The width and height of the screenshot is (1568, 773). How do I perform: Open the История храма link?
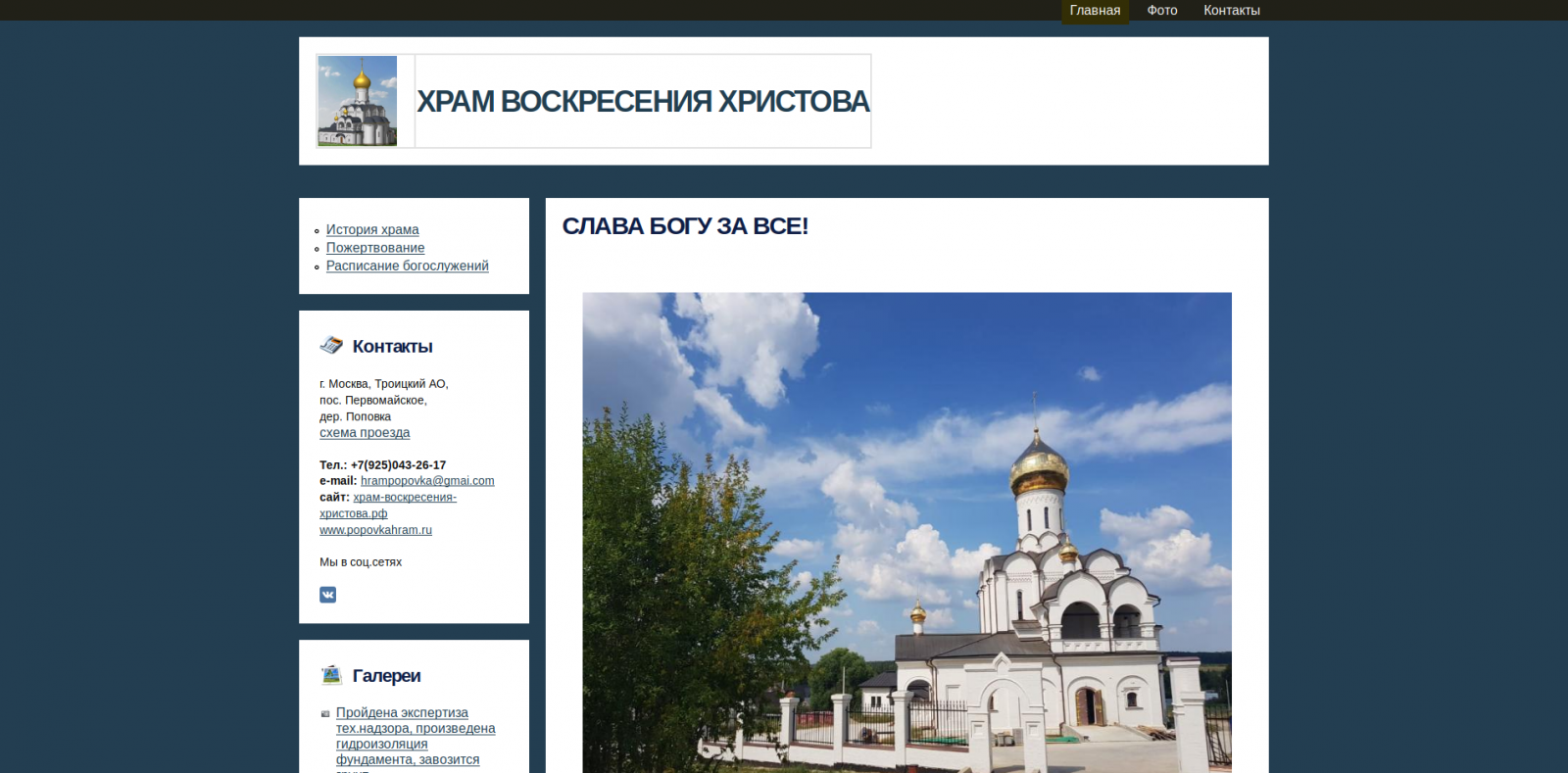pyautogui.click(x=372, y=229)
